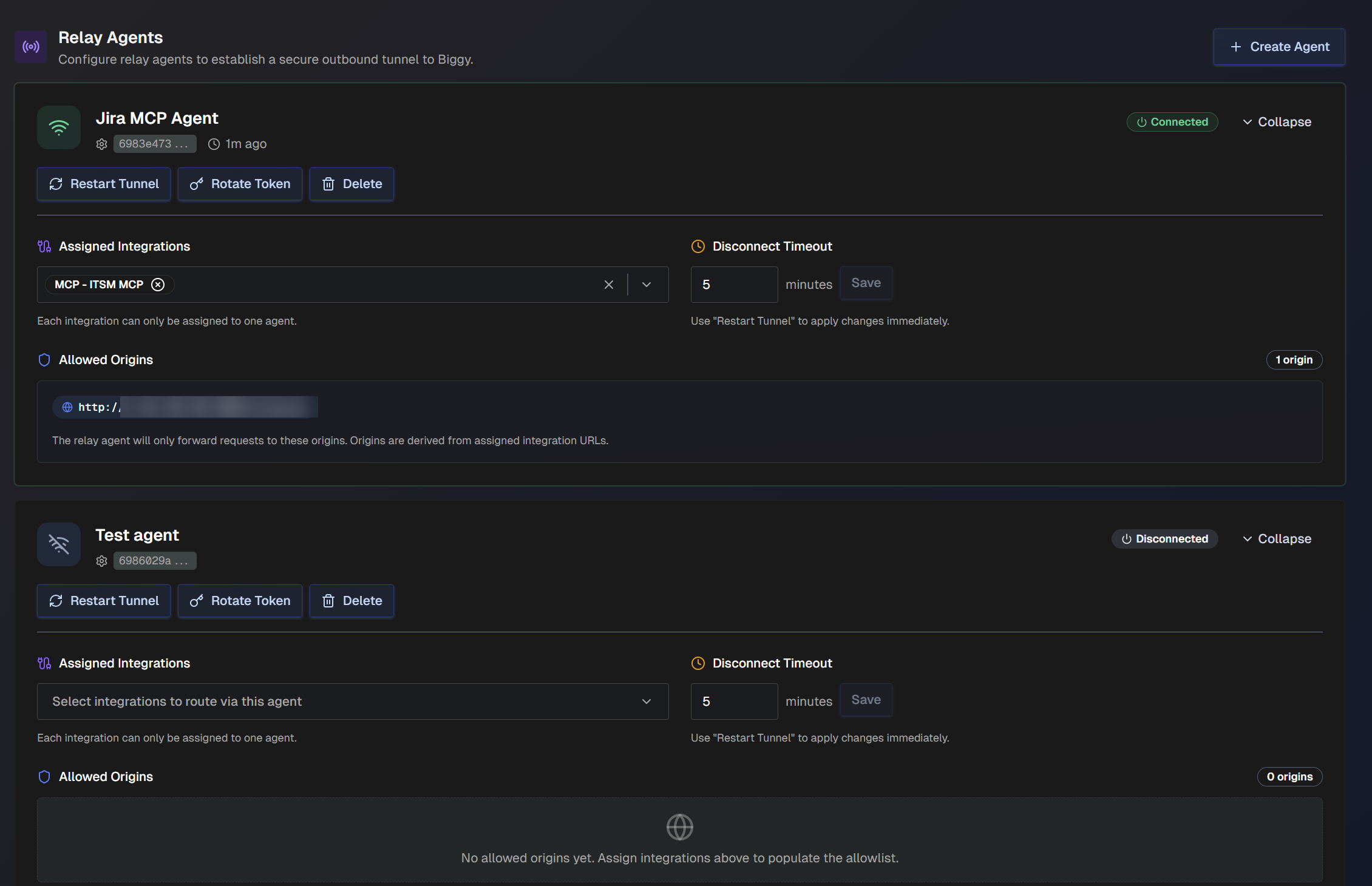Click the Create Agent button
Viewport: 1372px width, 886px height.
(x=1279, y=47)
